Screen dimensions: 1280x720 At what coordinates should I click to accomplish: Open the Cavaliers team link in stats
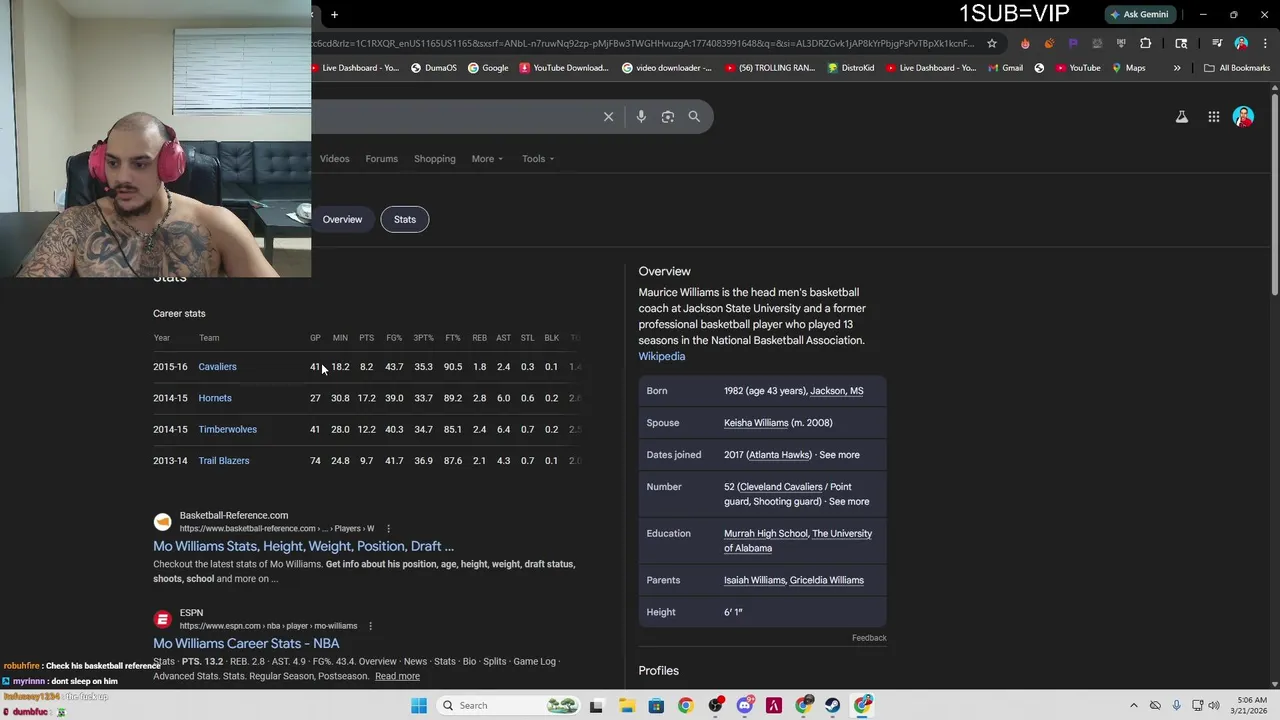217,367
